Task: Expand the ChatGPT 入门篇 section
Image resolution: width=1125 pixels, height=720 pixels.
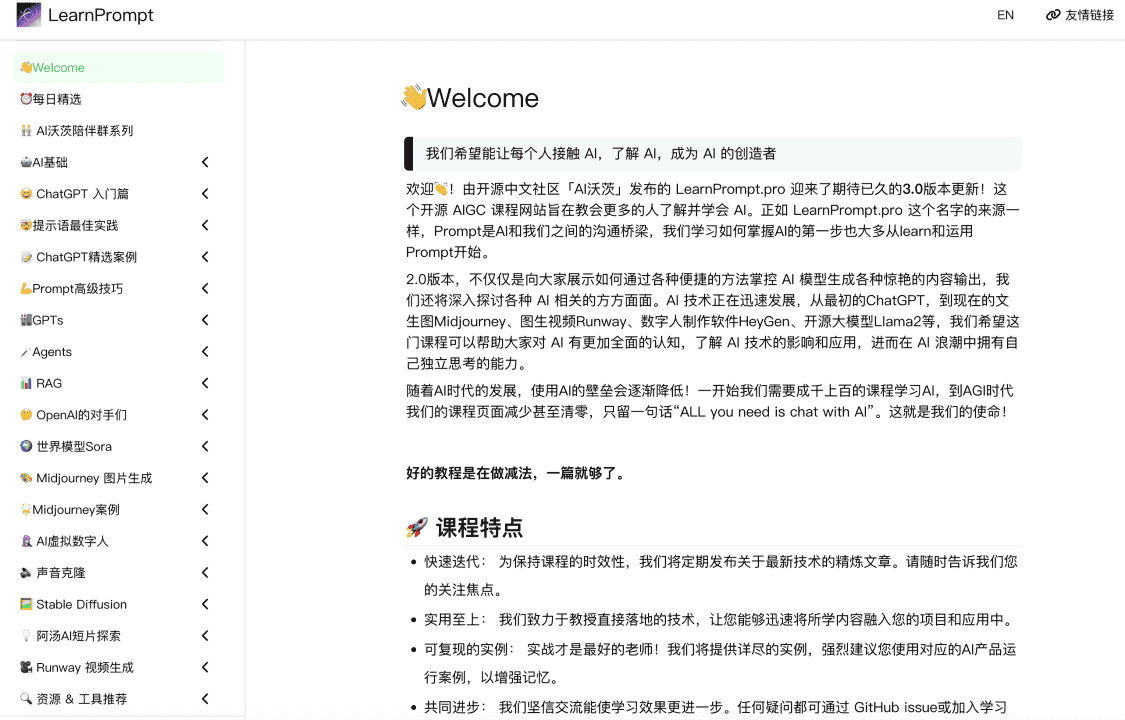Action: click(x=205, y=193)
